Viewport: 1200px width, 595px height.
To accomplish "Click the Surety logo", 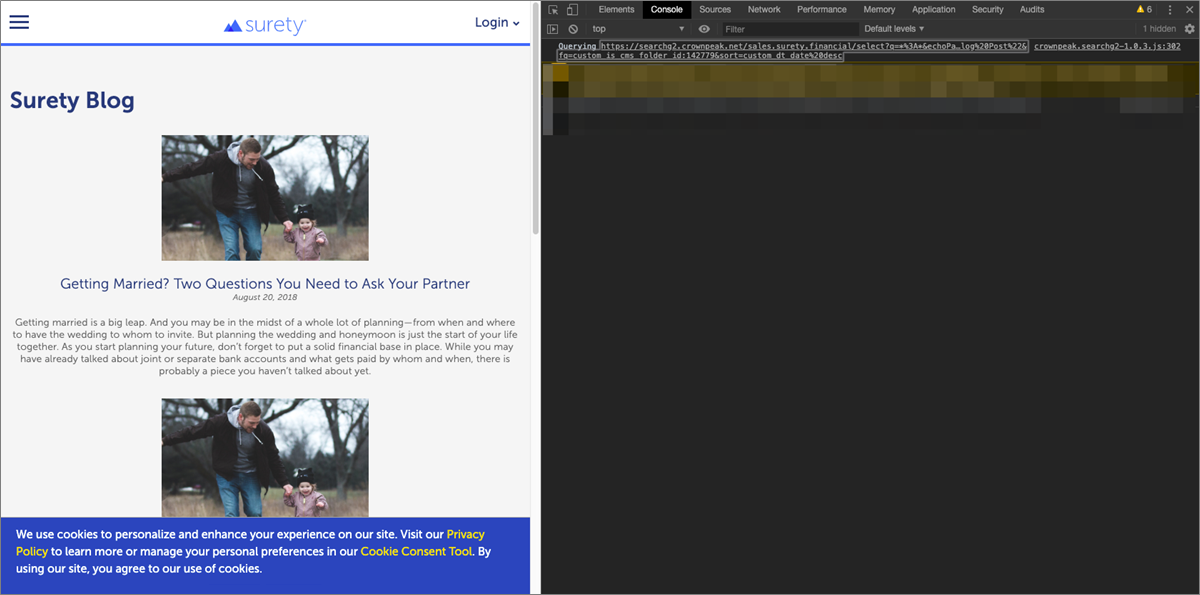I will [265, 25].
